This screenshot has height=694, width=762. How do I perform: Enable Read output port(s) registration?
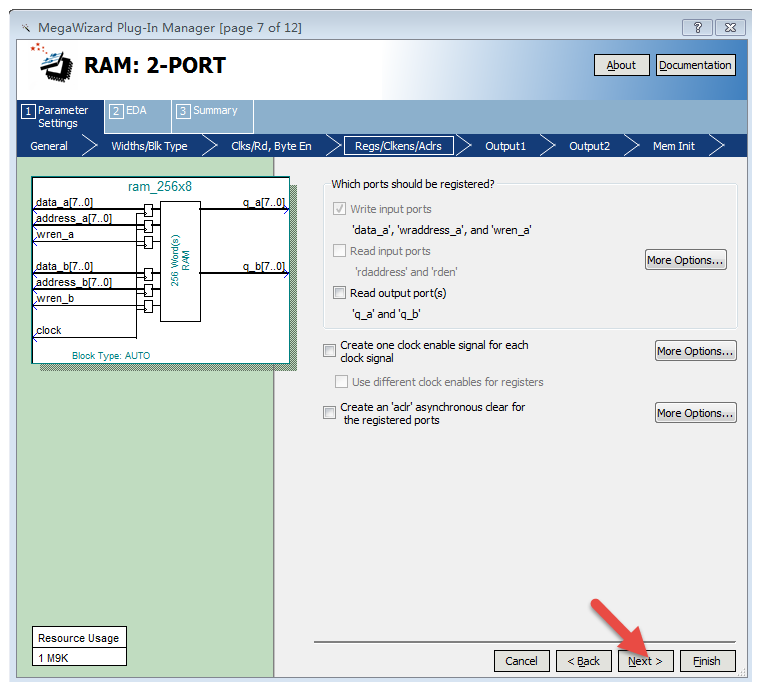339,293
